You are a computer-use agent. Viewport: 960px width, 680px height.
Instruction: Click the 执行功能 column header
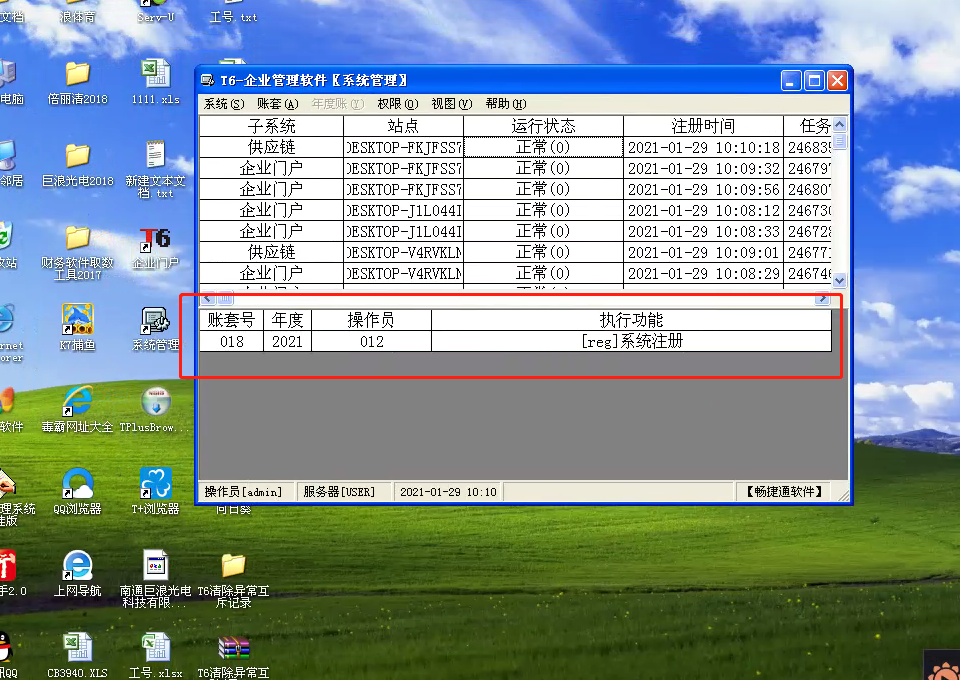coord(631,320)
